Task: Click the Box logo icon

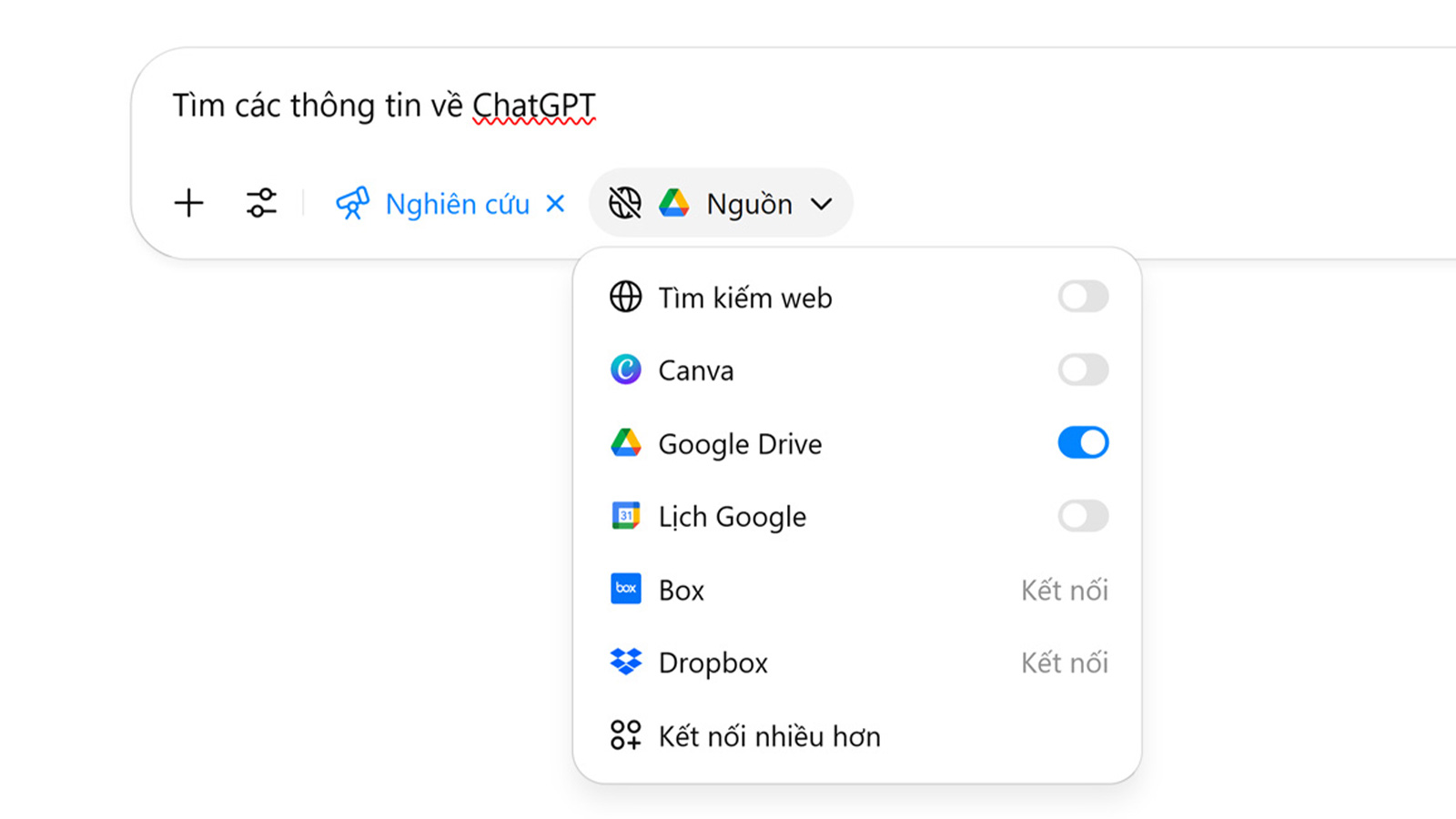Action: pos(626,589)
